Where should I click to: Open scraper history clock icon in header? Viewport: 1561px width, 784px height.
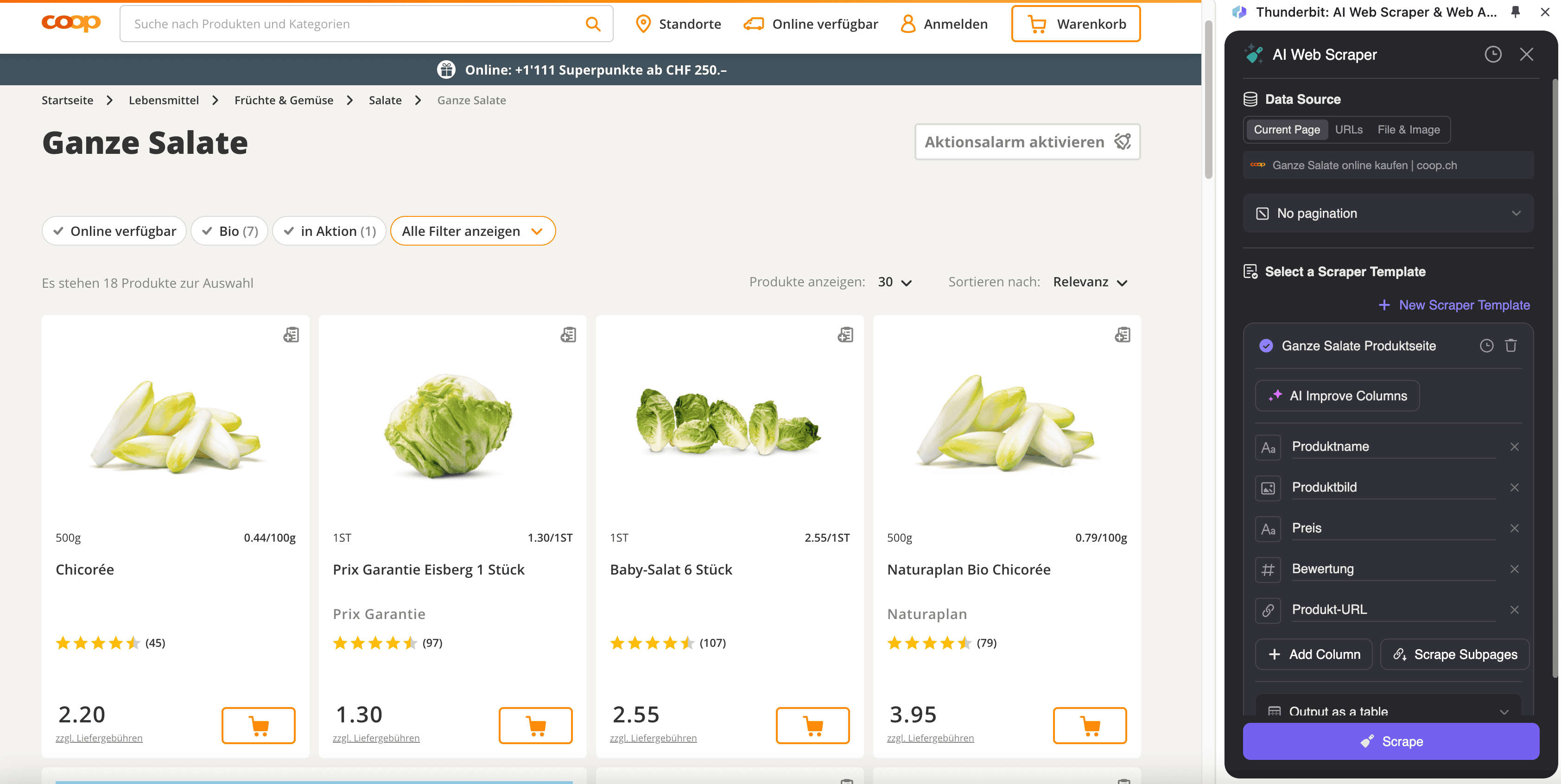tap(1492, 55)
